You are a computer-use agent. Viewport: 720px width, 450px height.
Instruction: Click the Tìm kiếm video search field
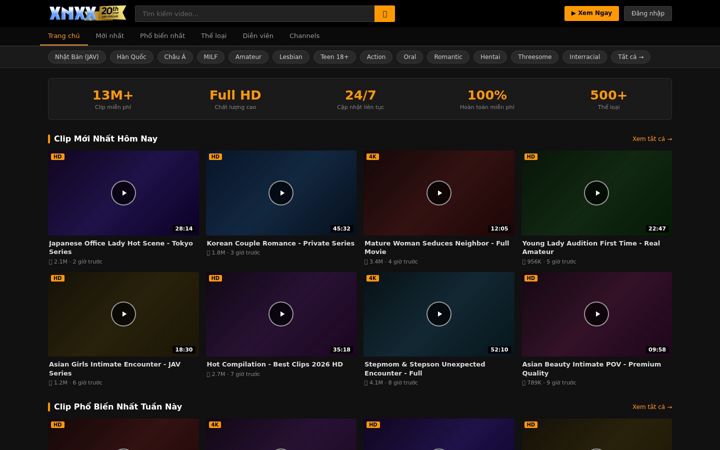click(255, 14)
